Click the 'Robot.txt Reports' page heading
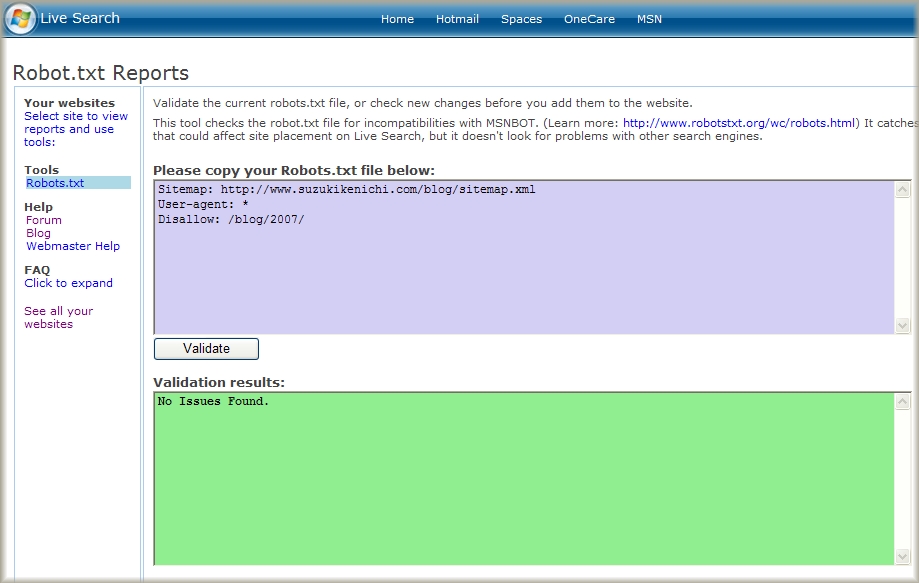 click(101, 73)
